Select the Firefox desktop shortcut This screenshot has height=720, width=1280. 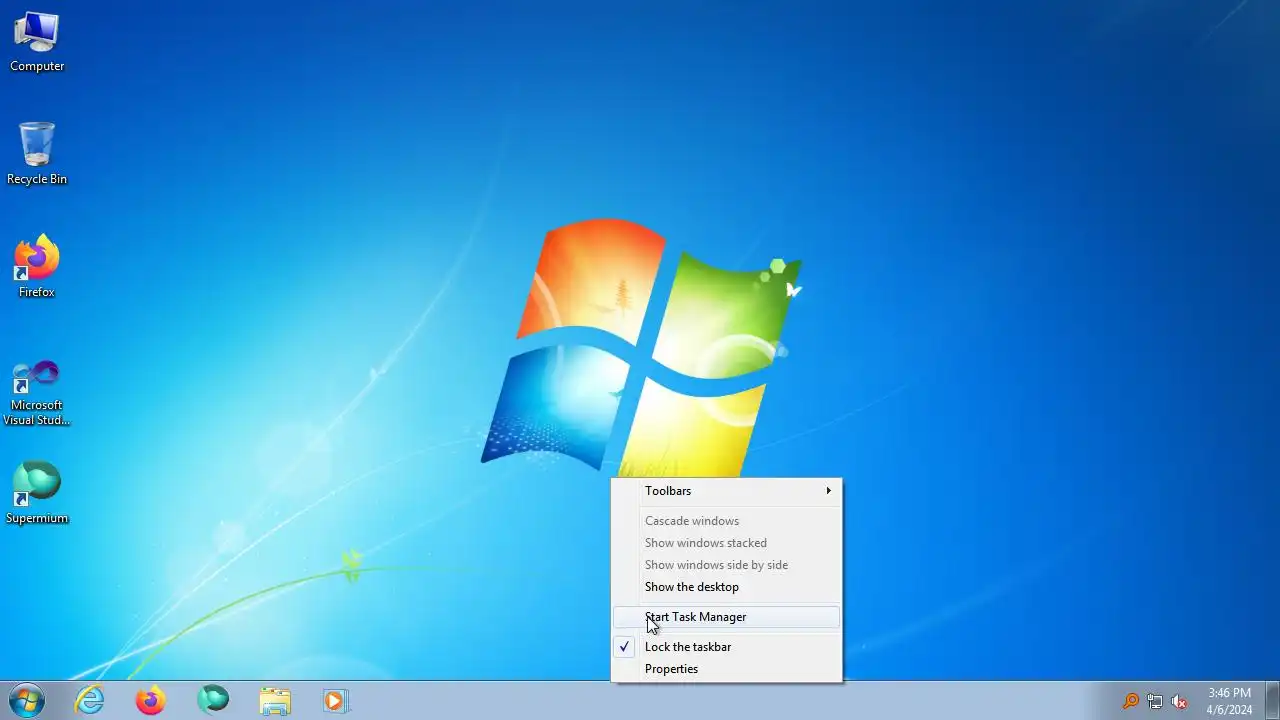(37, 267)
